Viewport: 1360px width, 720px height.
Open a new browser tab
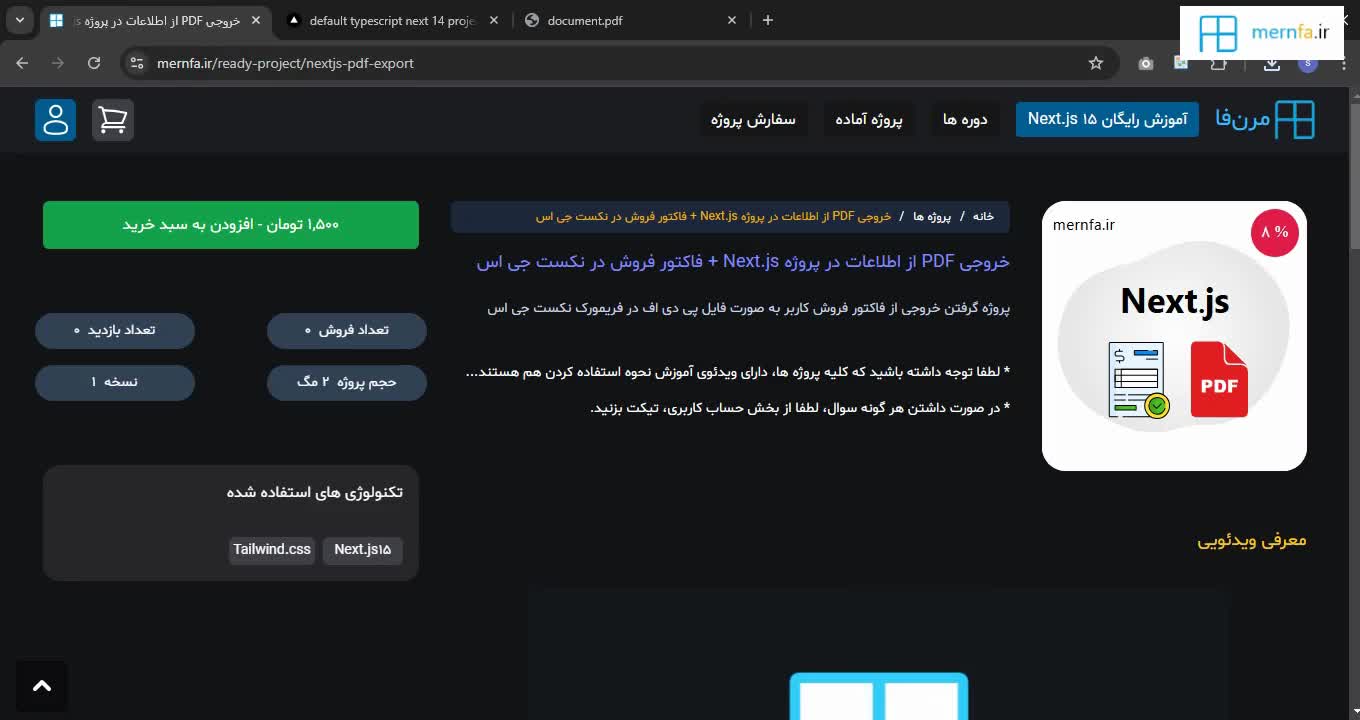pyautogui.click(x=768, y=20)
